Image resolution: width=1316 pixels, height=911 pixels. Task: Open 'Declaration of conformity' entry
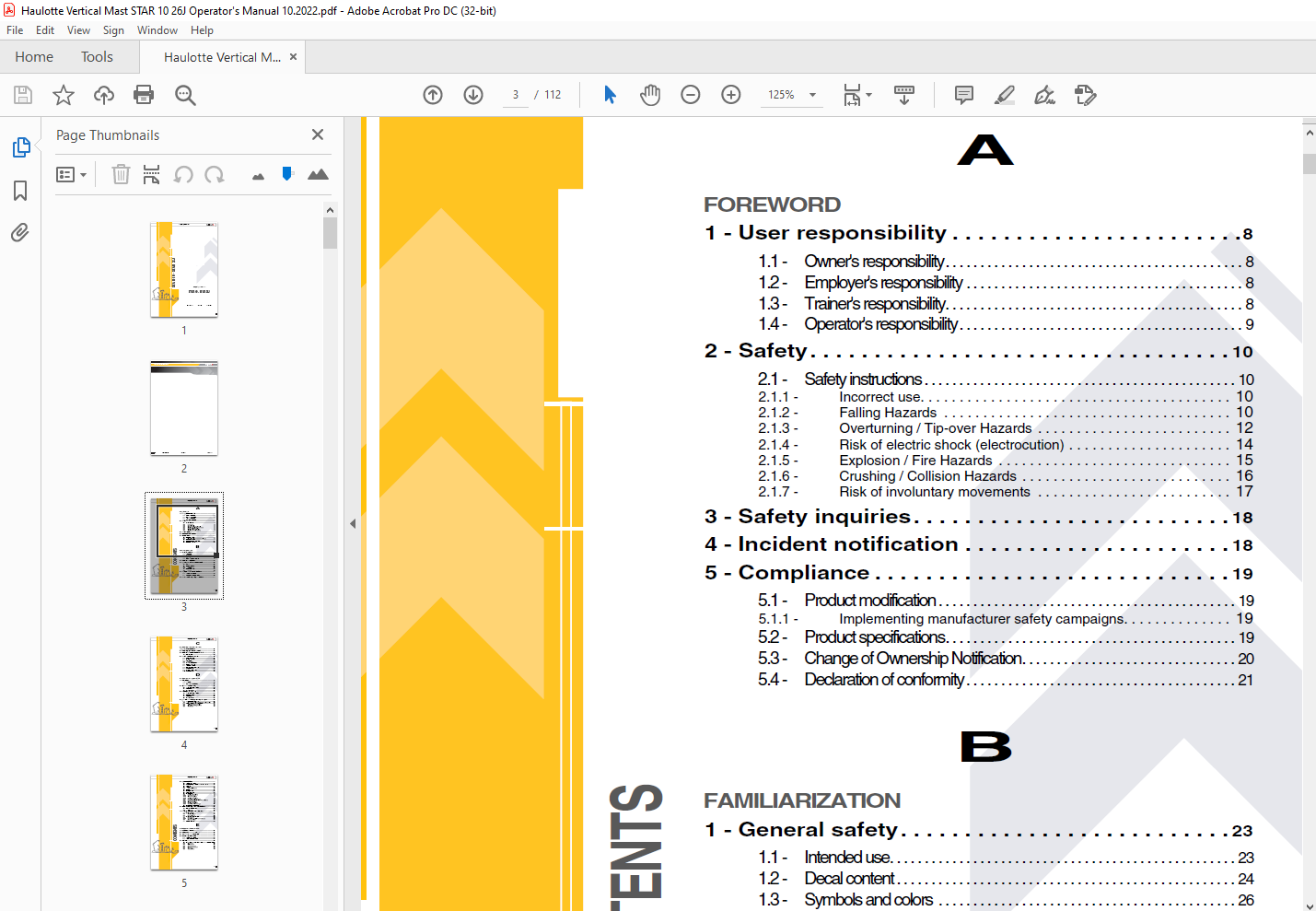tap(1006, 680)
